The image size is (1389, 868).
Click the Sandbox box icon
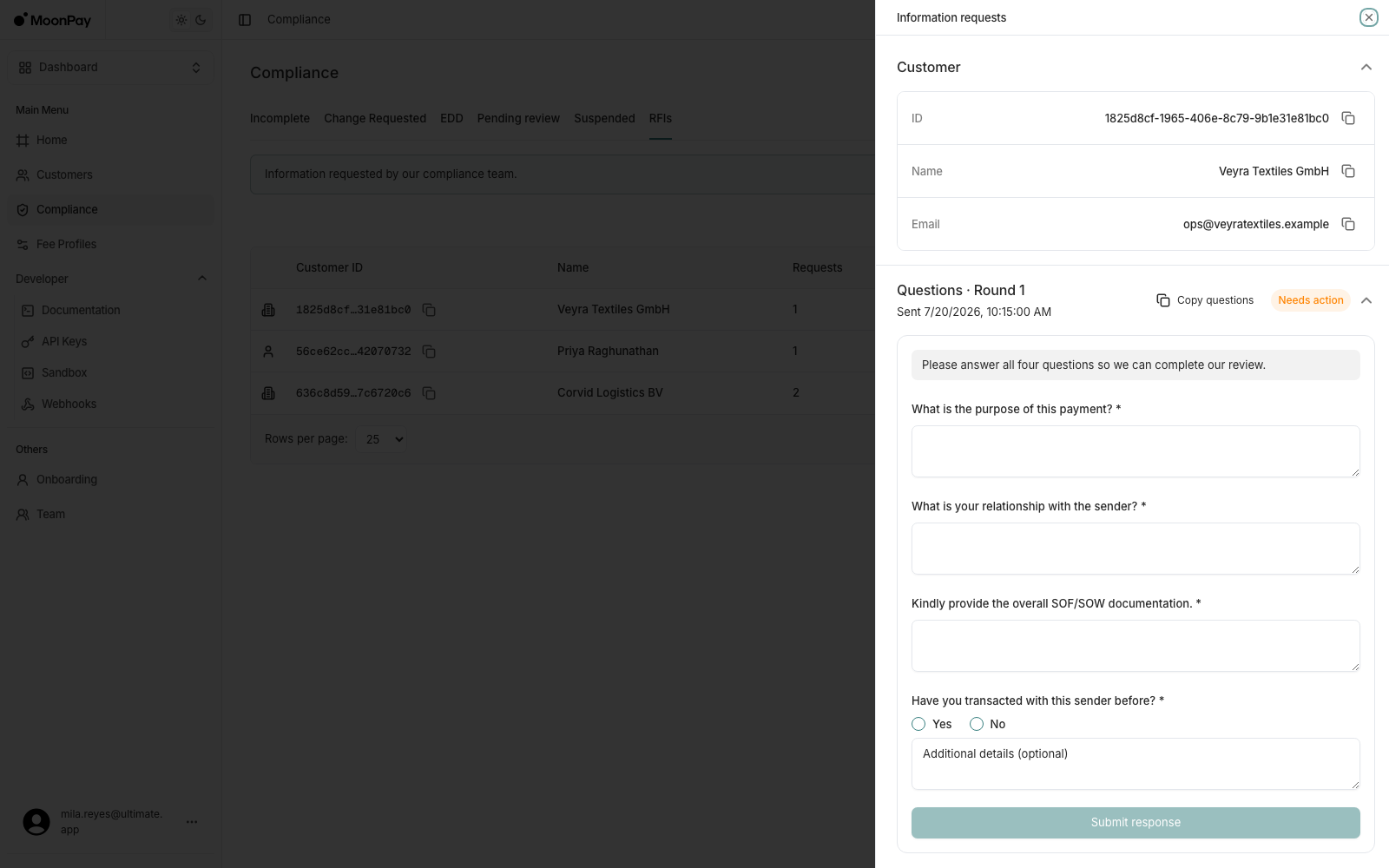point(28,372)
